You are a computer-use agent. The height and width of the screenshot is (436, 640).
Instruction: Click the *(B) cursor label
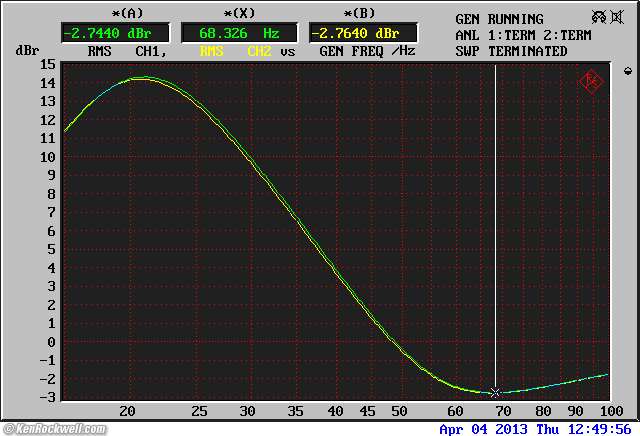[x=350, y=13]
